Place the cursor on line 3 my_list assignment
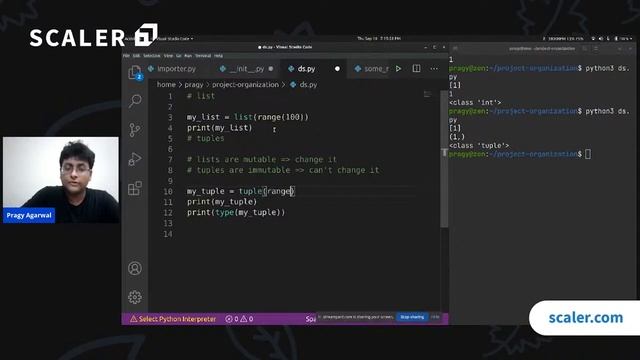The image size is (640, 360). [x=247, y=117]
